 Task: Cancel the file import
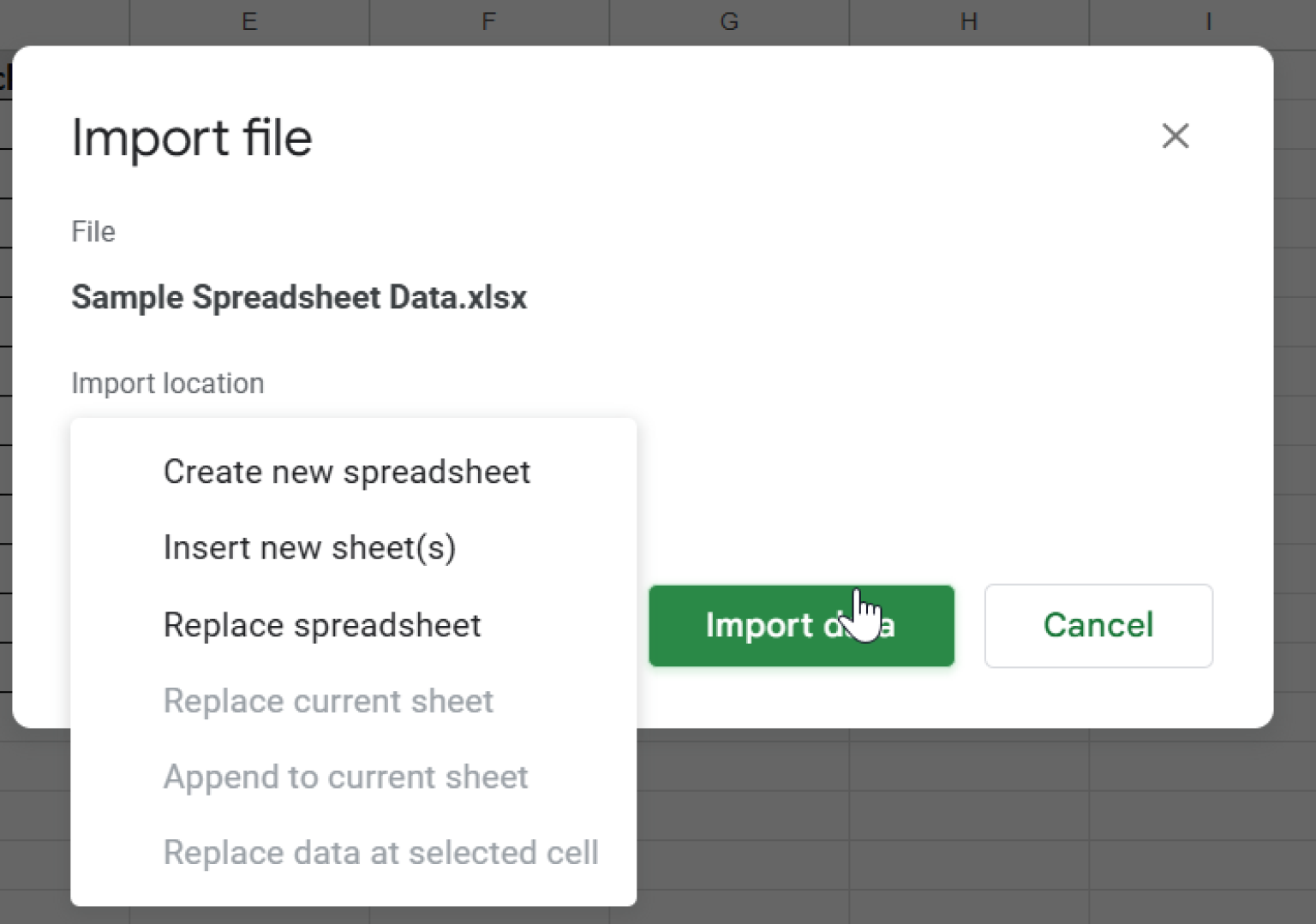click(x=1098, y=625)
